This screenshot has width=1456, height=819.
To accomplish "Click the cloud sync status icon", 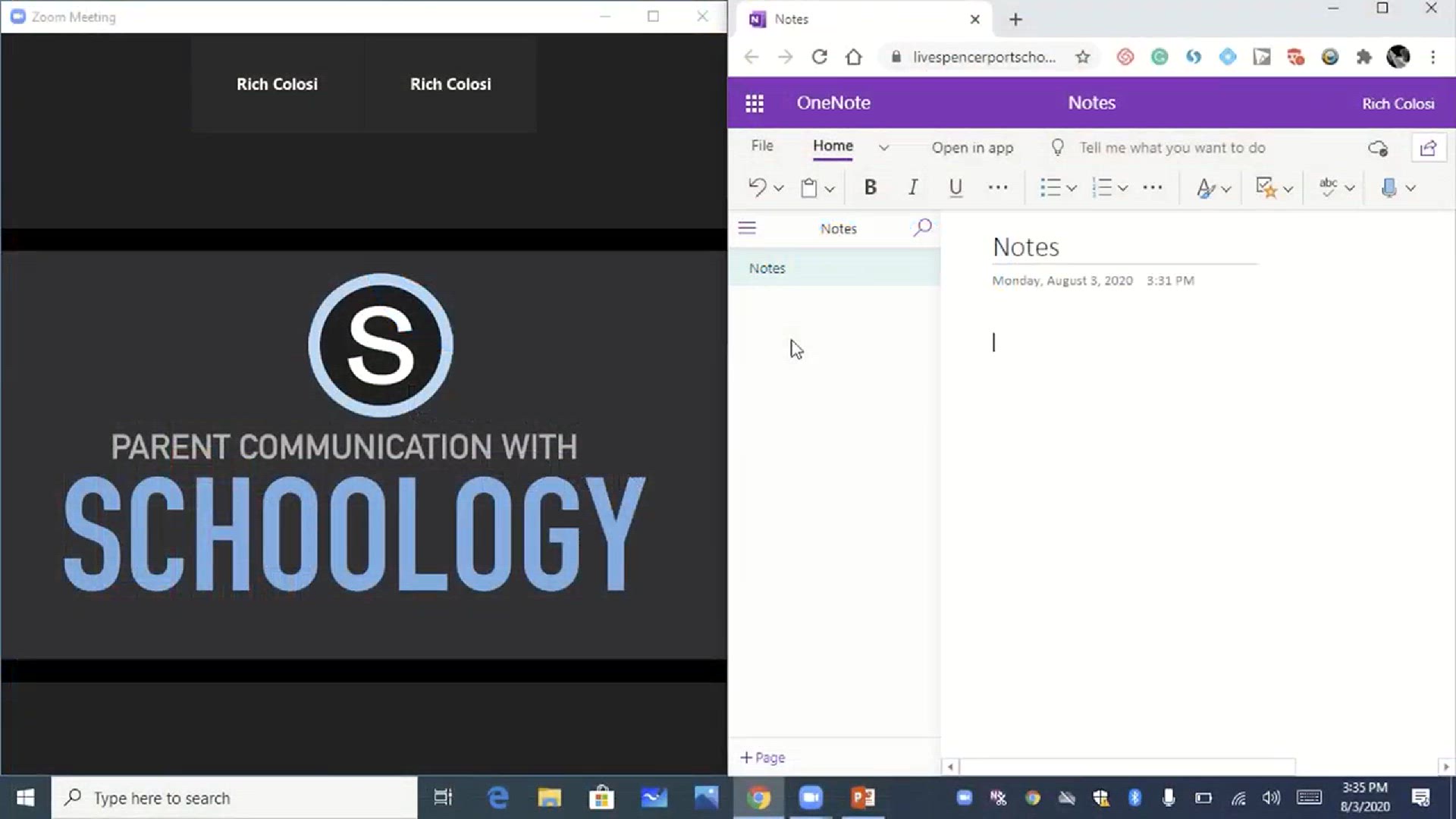I will click(1378, 149).
